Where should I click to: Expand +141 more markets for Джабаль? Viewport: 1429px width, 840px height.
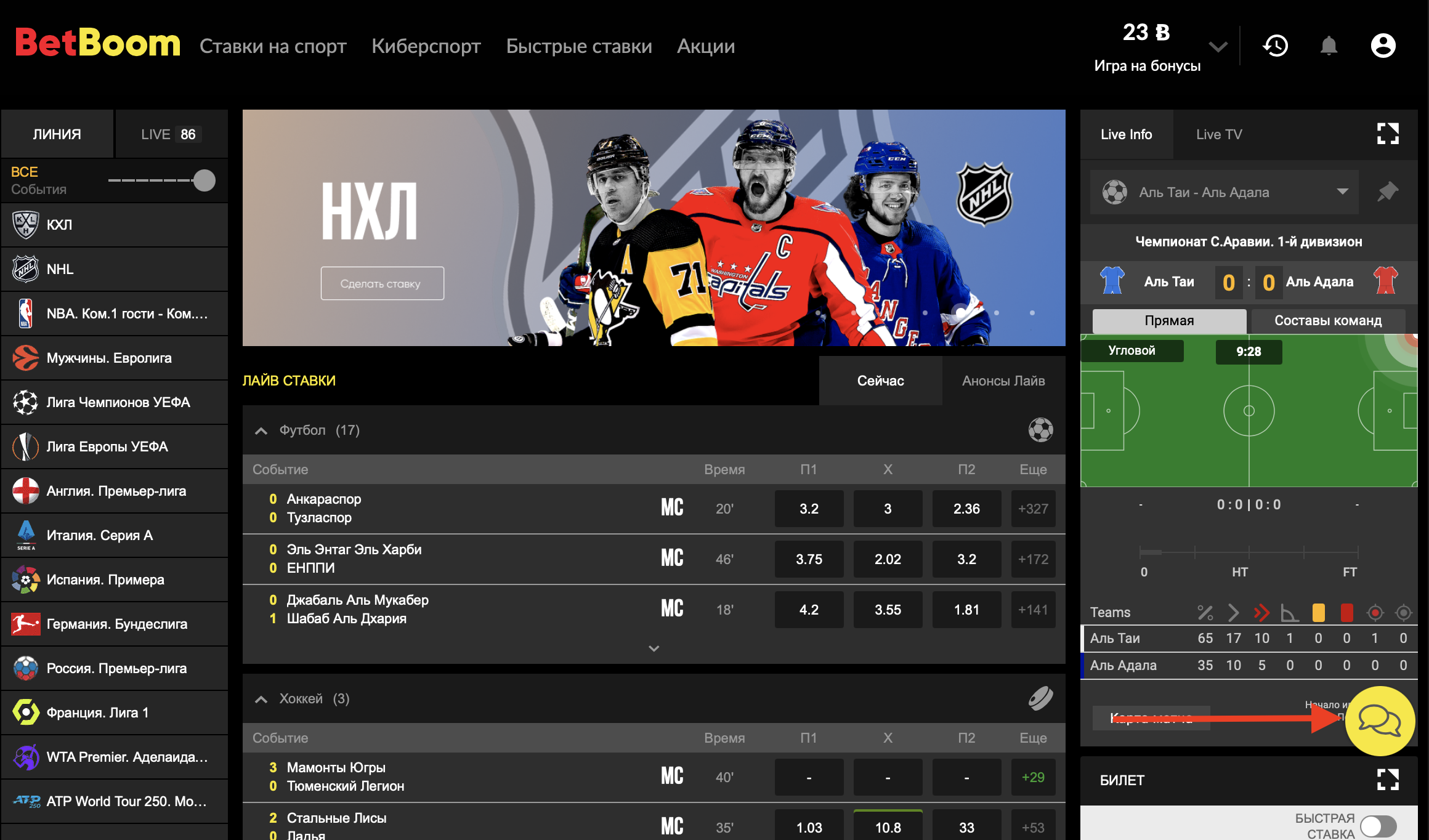1033,610
